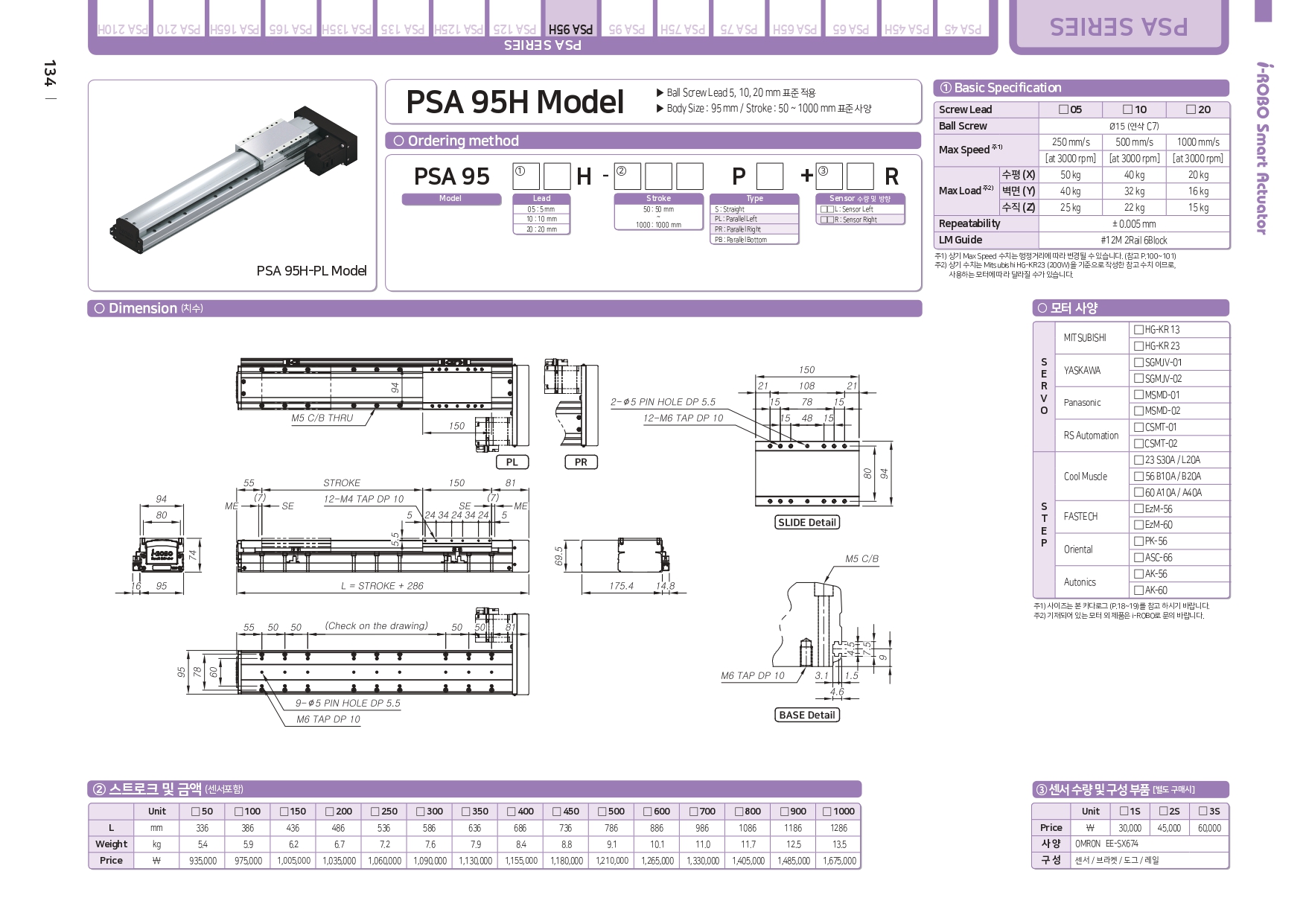Check the SGMJV-01 motor box

1138,363
